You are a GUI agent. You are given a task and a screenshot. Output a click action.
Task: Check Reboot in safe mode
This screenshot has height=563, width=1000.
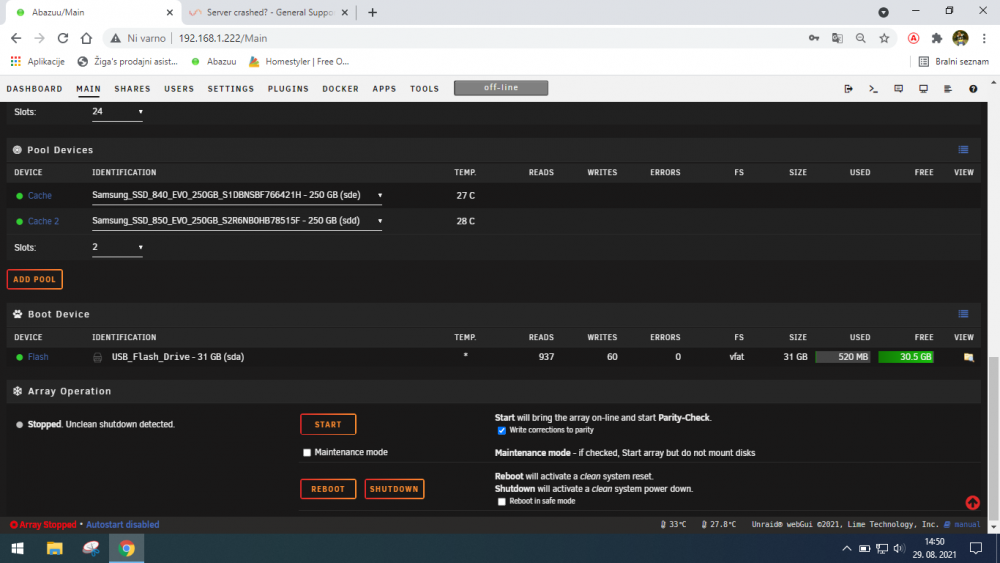(x=501, y=502)
